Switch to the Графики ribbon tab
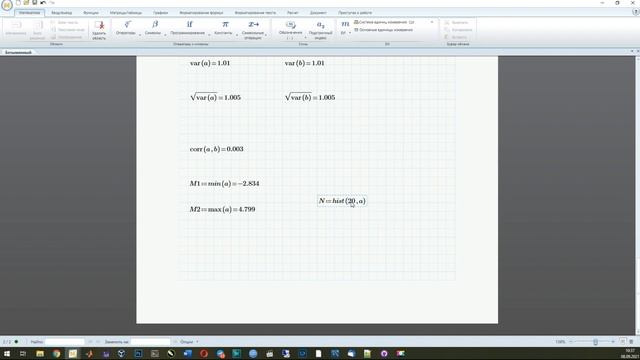 (x=160, y=13)
